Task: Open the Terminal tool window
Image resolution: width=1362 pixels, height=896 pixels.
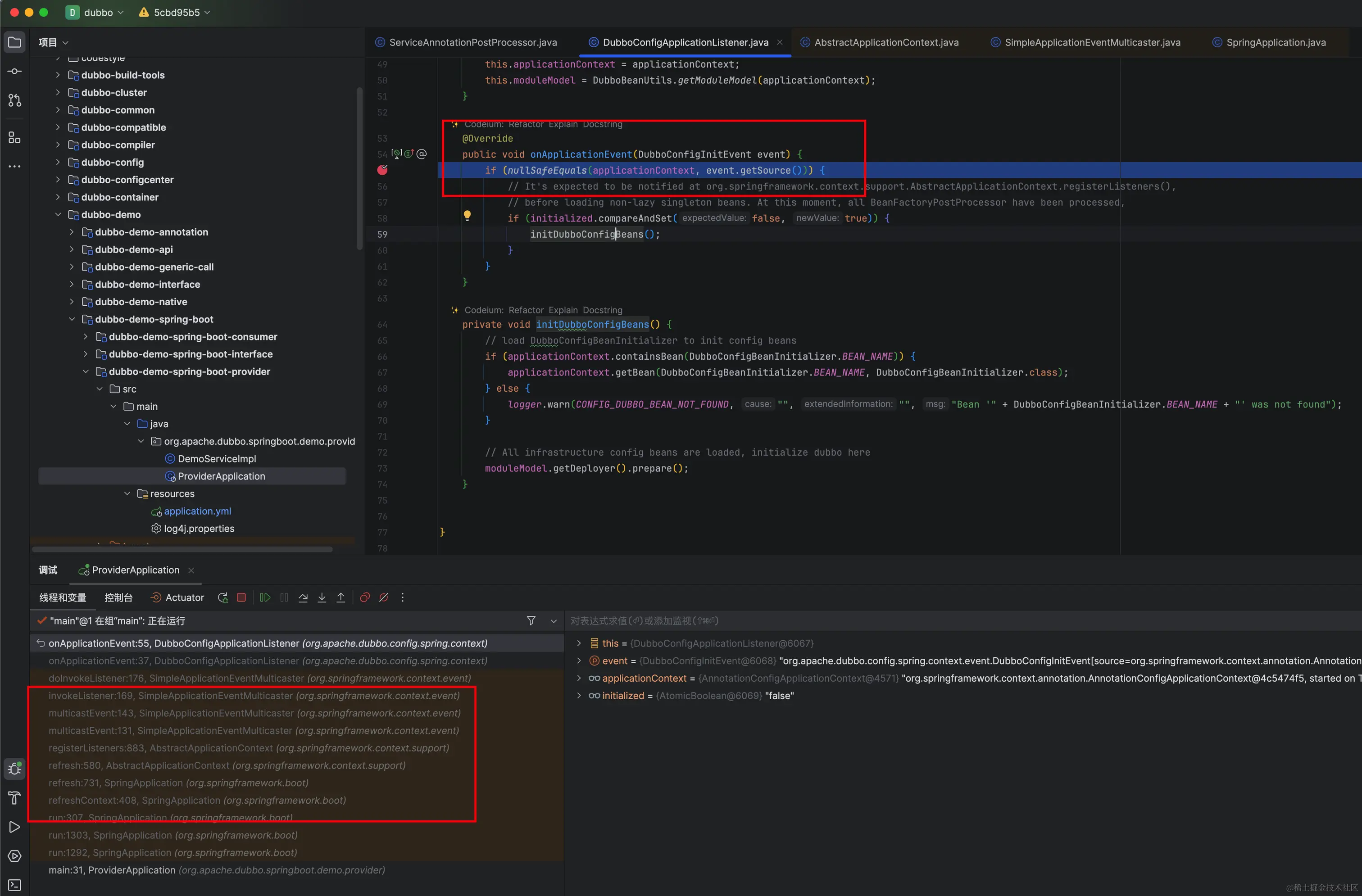Action: (x=15, y=885)
